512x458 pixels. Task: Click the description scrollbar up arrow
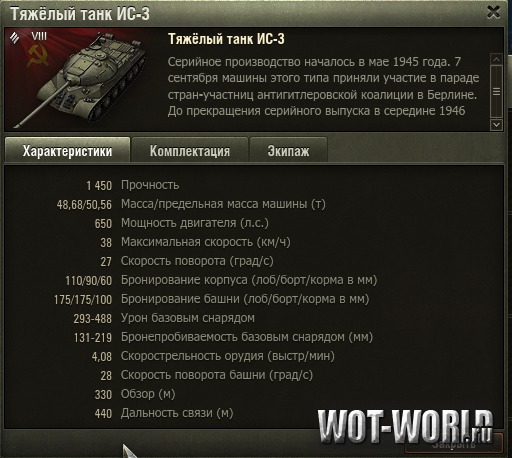(x=496, y=59)
